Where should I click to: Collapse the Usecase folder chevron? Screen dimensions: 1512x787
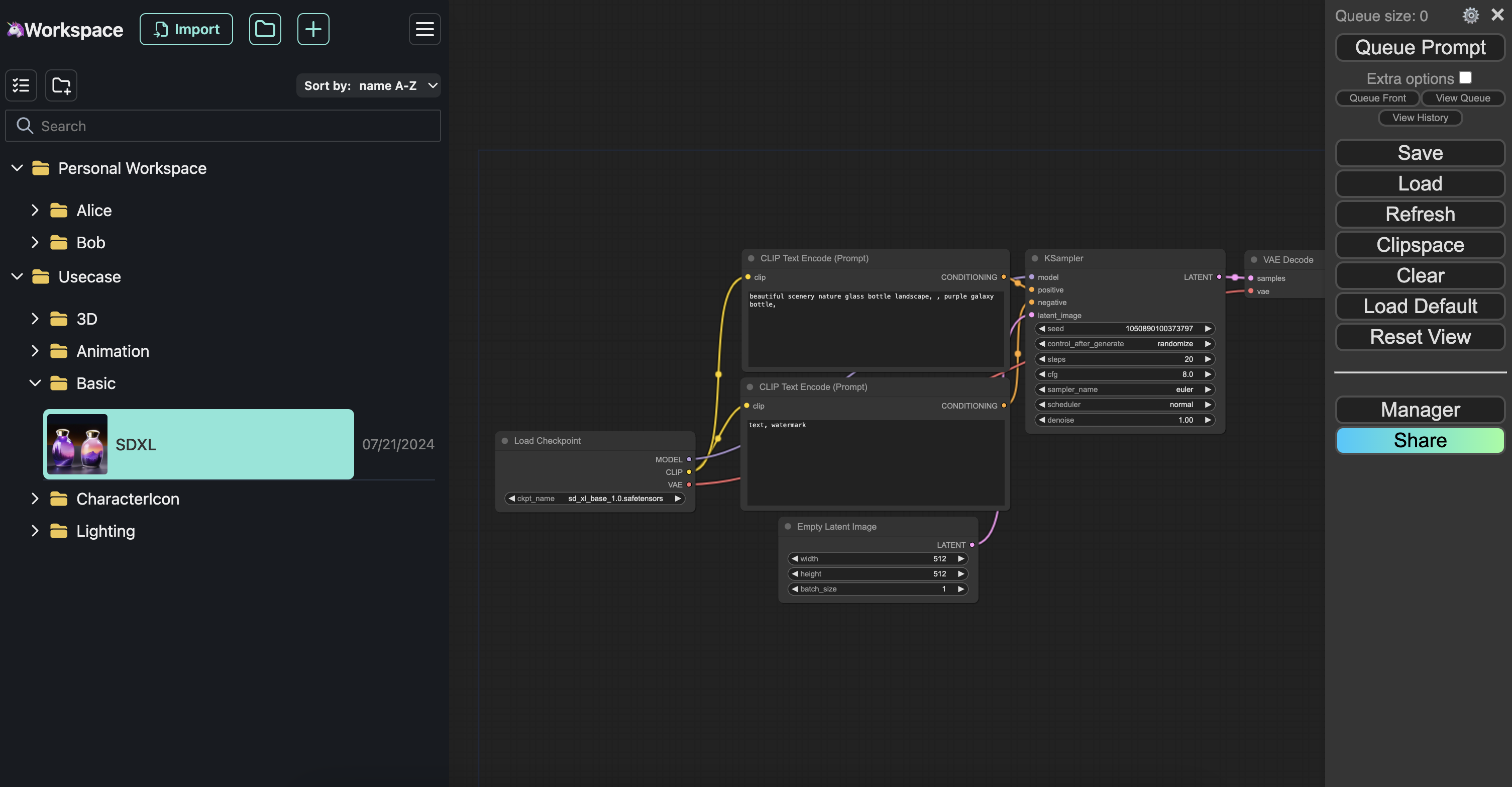click(x=17, y=276)
